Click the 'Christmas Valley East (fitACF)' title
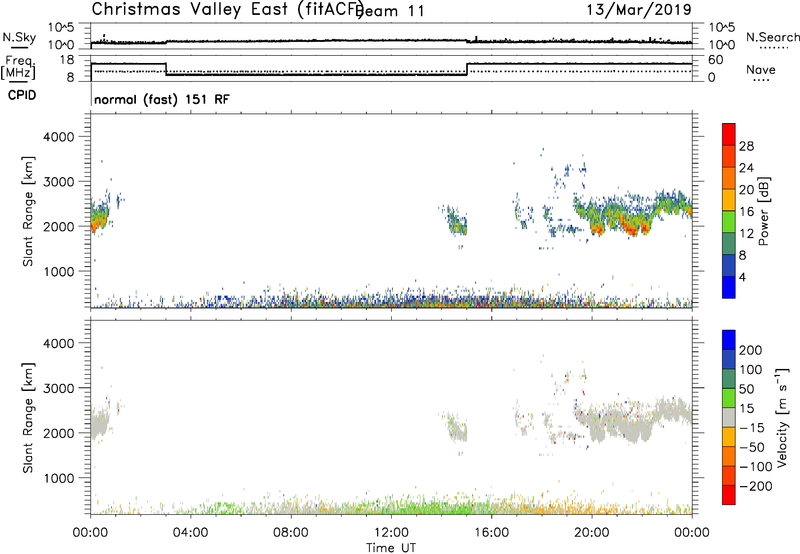Screen dimensions: 800x554 pyautogui.click(x=228, y=10)
